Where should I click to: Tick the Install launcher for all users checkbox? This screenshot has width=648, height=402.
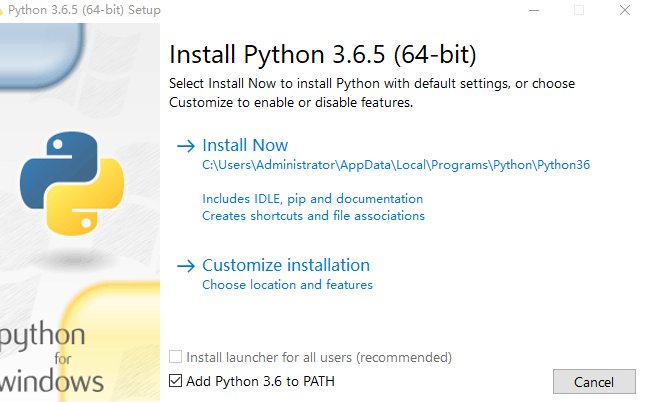pyautogui.click(x=176, y=357)
